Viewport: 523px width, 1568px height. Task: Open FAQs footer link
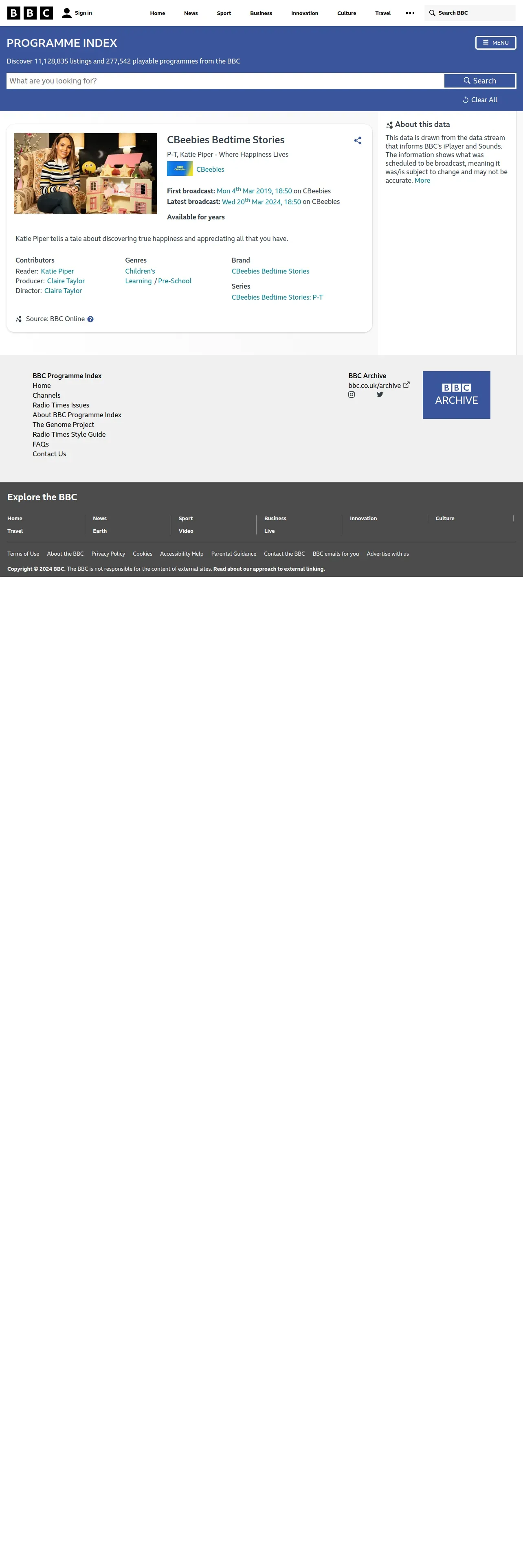[x=40, y=445]
